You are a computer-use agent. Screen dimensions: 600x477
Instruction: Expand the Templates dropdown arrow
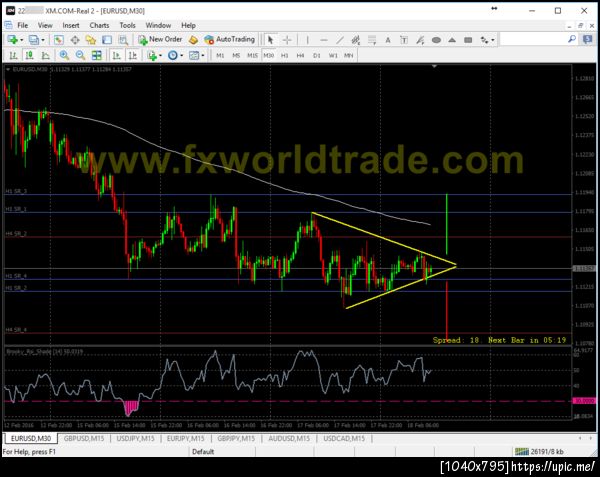pos(203,56)
